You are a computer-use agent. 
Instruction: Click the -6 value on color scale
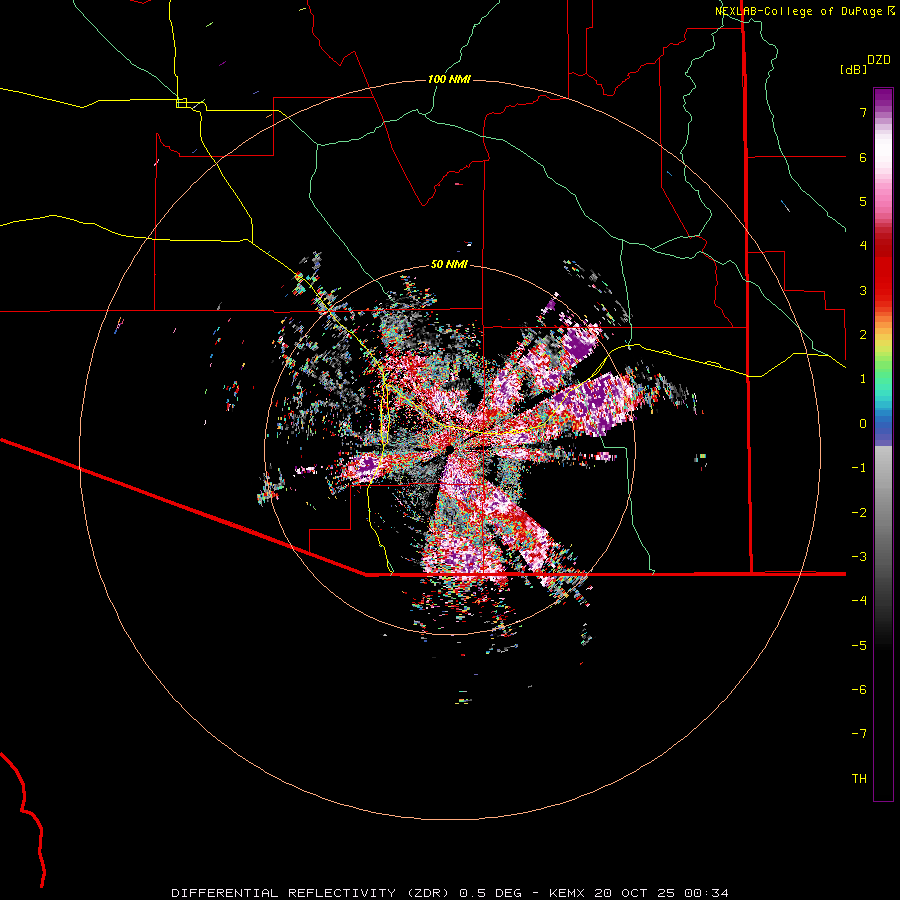(859, 690)
